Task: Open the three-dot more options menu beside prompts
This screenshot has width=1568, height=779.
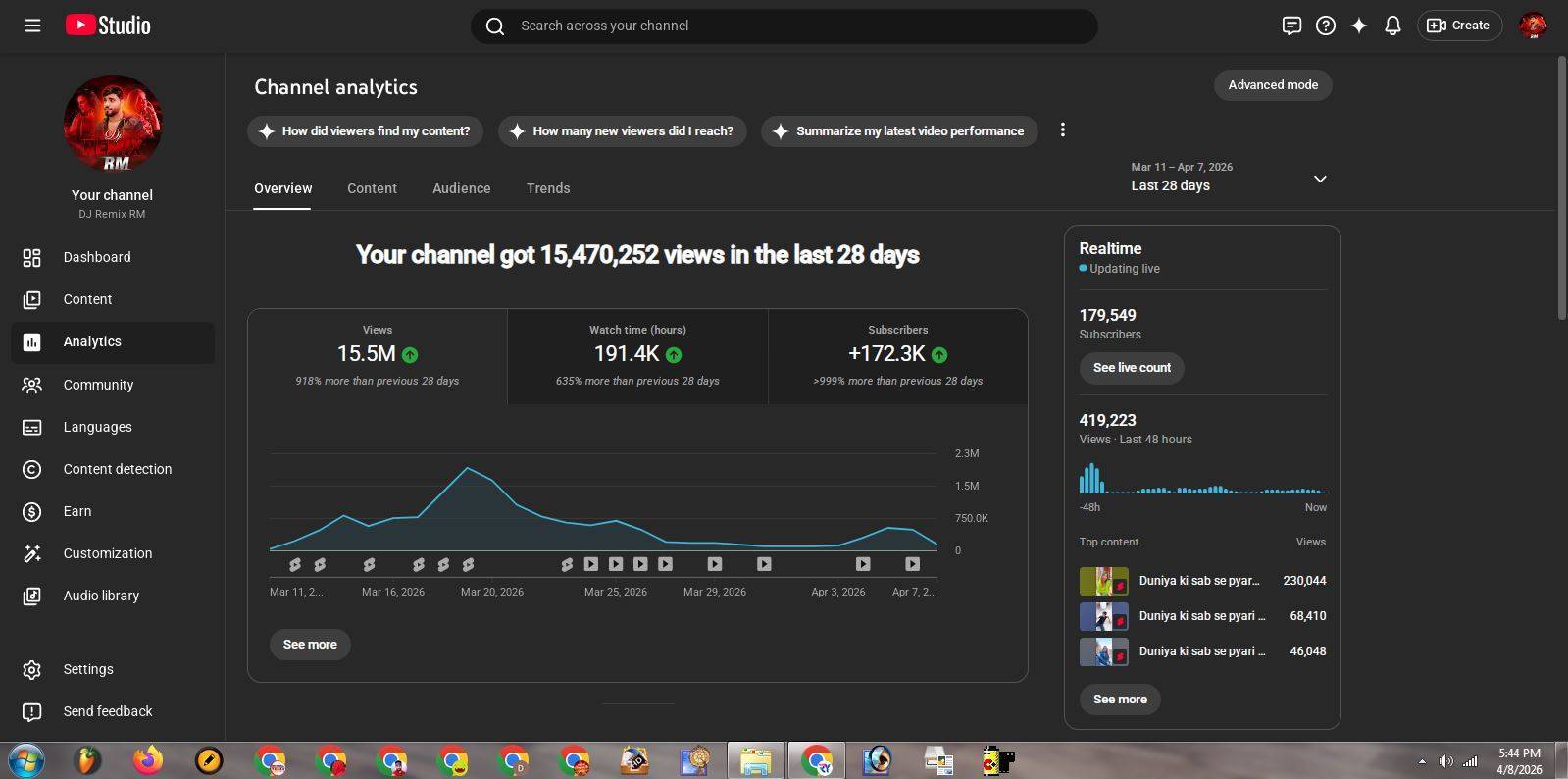Action: pyautogui.click(x=1062, y=130)
